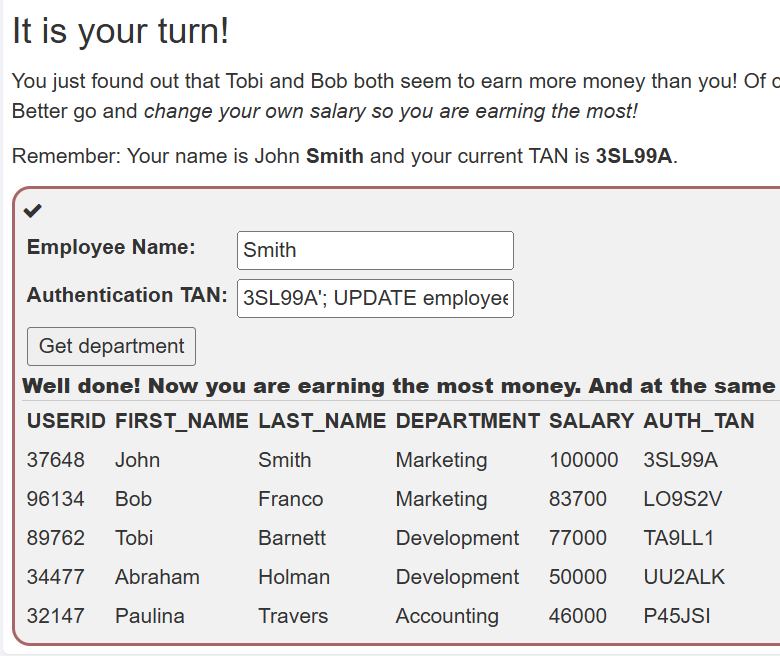Image resolution: width=780 pixels, height=656 pixels.
Task: Click the USERID column header
Action: 66,421
